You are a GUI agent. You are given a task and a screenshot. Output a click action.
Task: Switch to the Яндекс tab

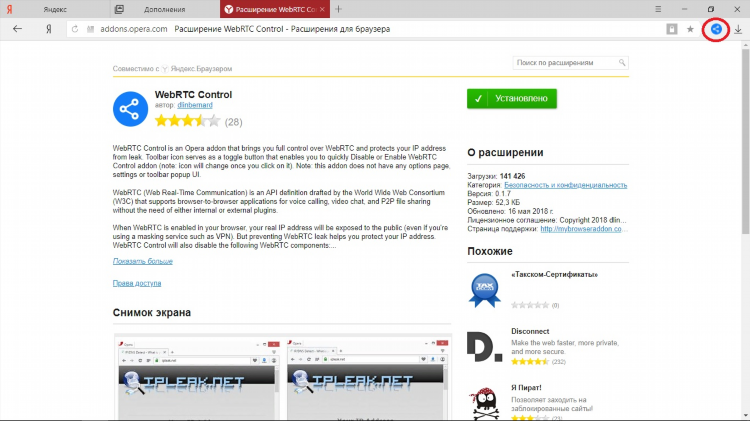click(55, 9)
